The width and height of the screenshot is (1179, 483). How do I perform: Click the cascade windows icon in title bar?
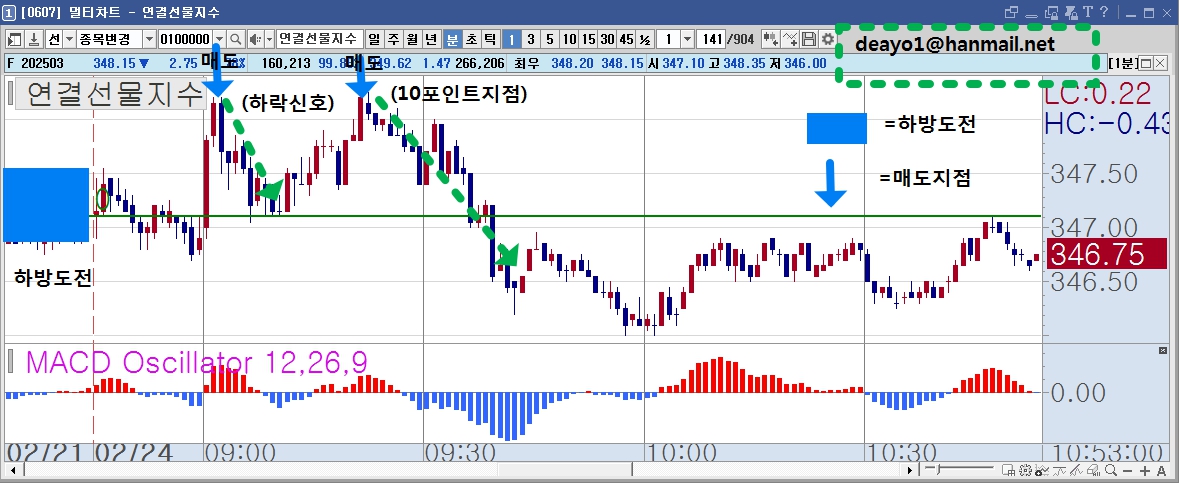1011,12
